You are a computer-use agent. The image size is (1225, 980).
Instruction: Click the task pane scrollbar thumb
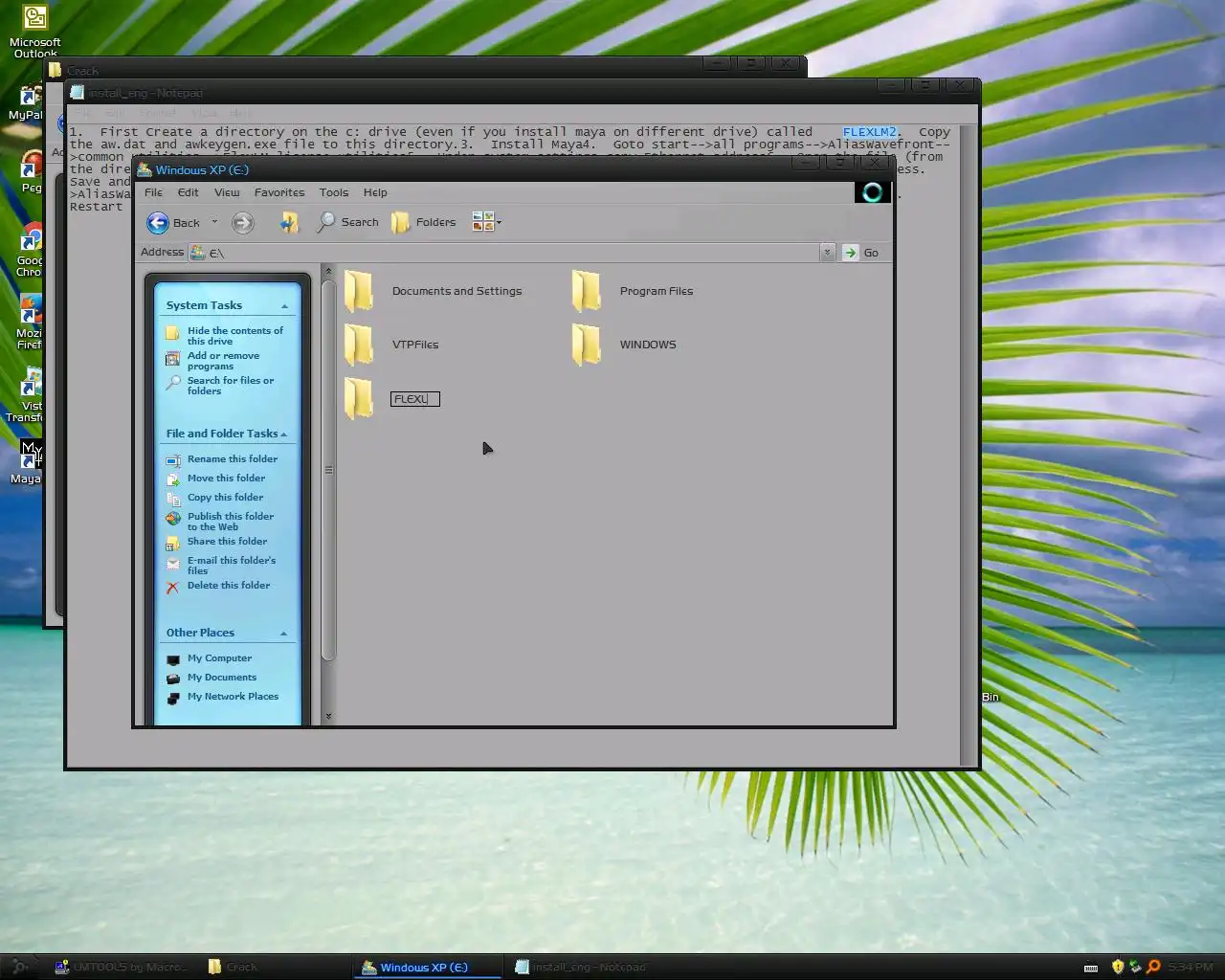pyautogui.click(x=328, y=470)
